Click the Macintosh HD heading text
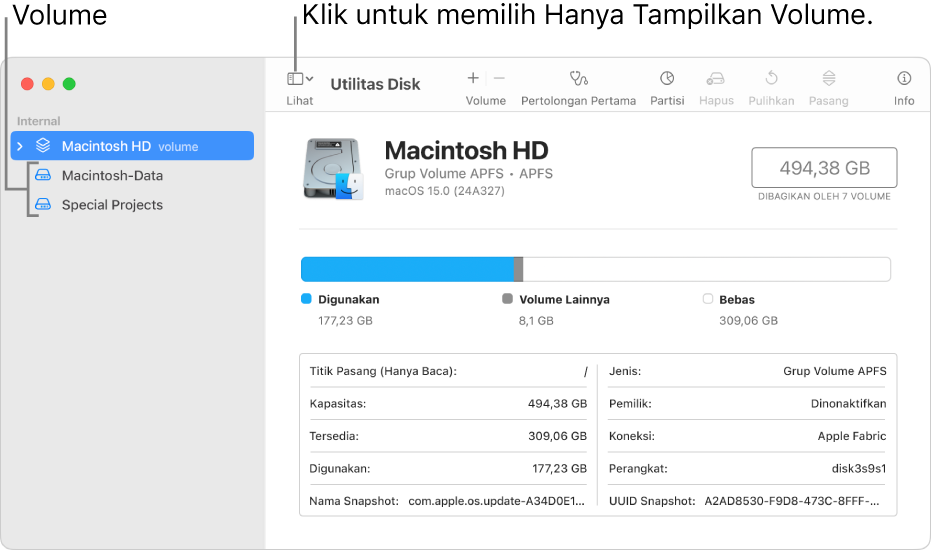Viewport: 931px width, 551px height. click(x=467, y=150)
